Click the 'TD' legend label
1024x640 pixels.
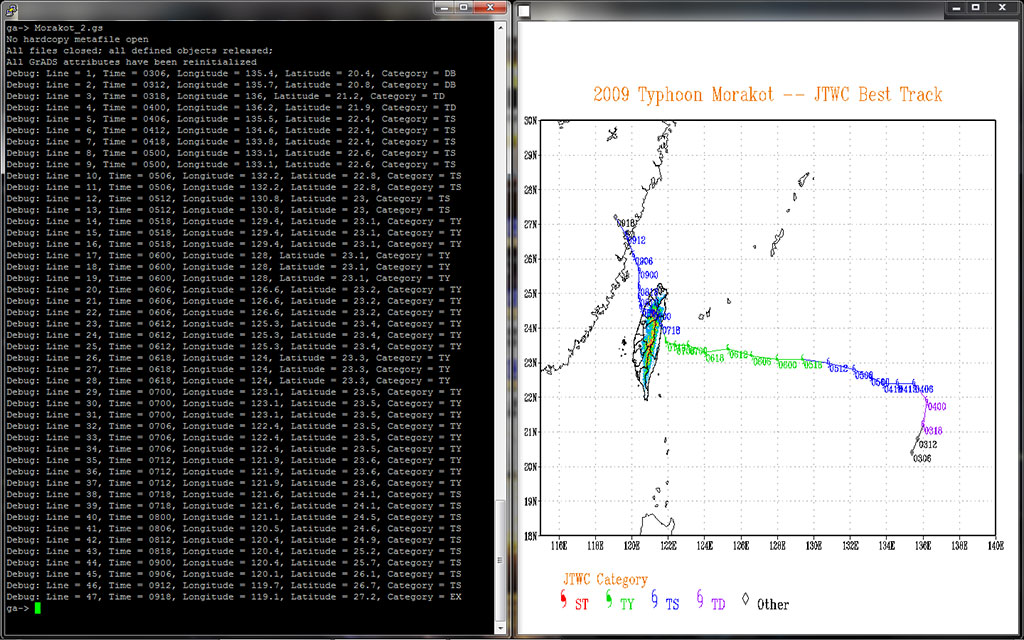coord(718,605)
